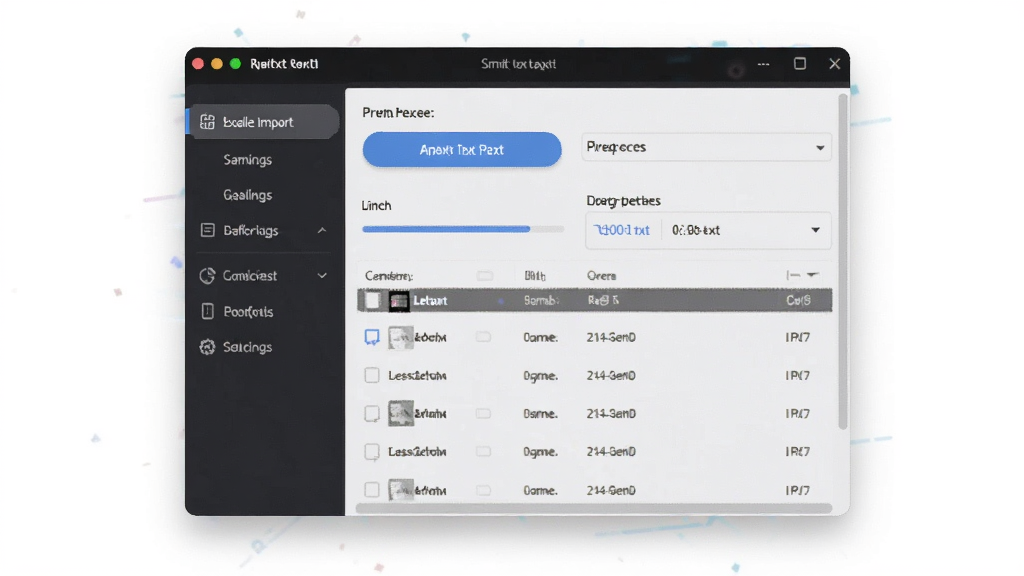Click the blue 1t00:1 txt link
1024x576 pixels.
coord(622,230)
